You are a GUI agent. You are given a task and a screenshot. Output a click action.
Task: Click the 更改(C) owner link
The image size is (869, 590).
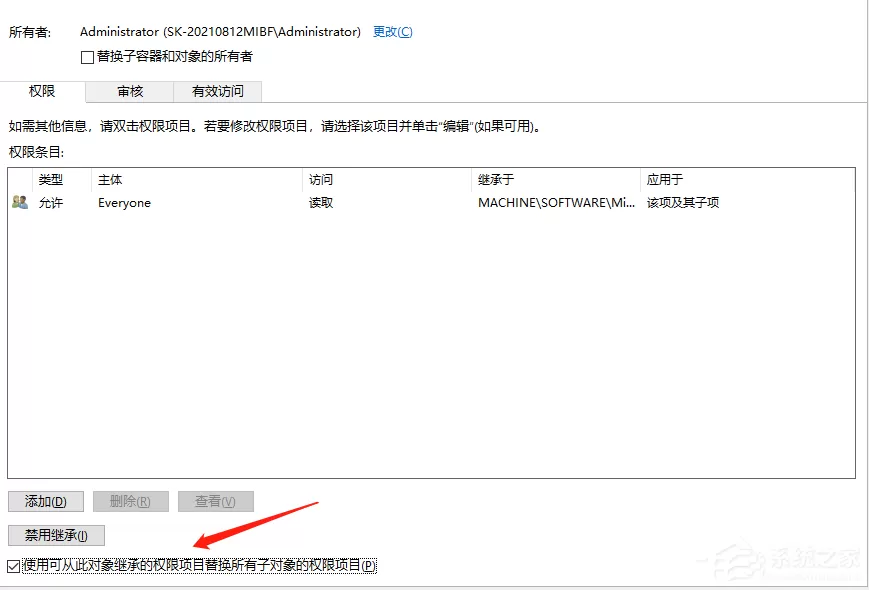click(392, 32)
